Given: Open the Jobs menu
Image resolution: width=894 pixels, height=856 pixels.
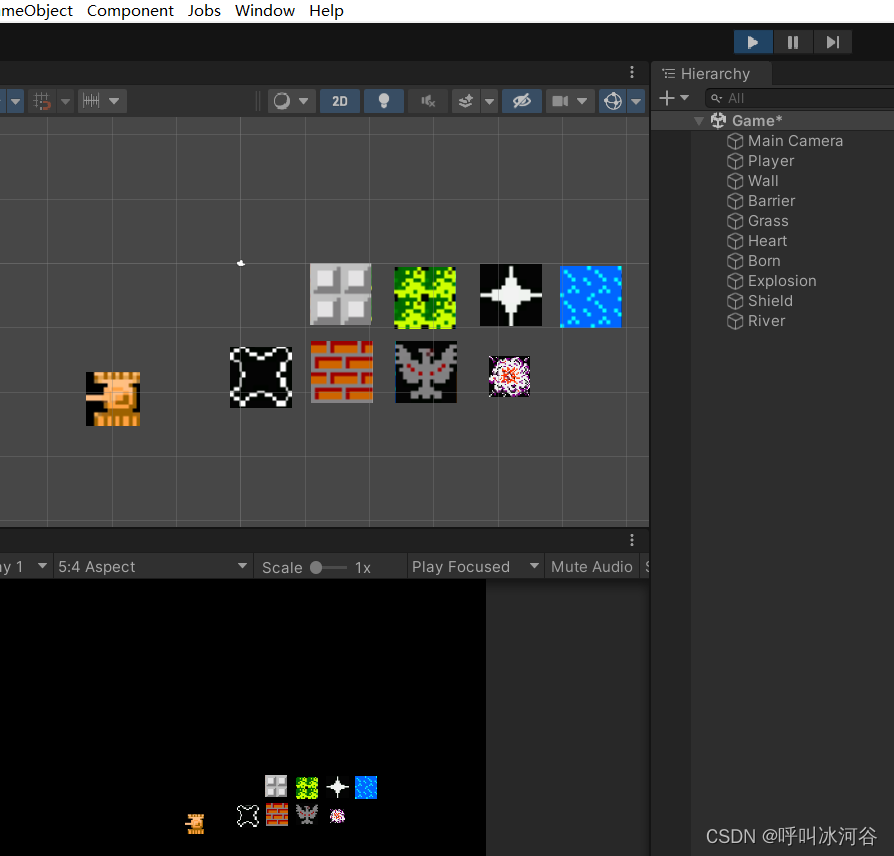Looking at the screenshot, I should click(204, 11).
